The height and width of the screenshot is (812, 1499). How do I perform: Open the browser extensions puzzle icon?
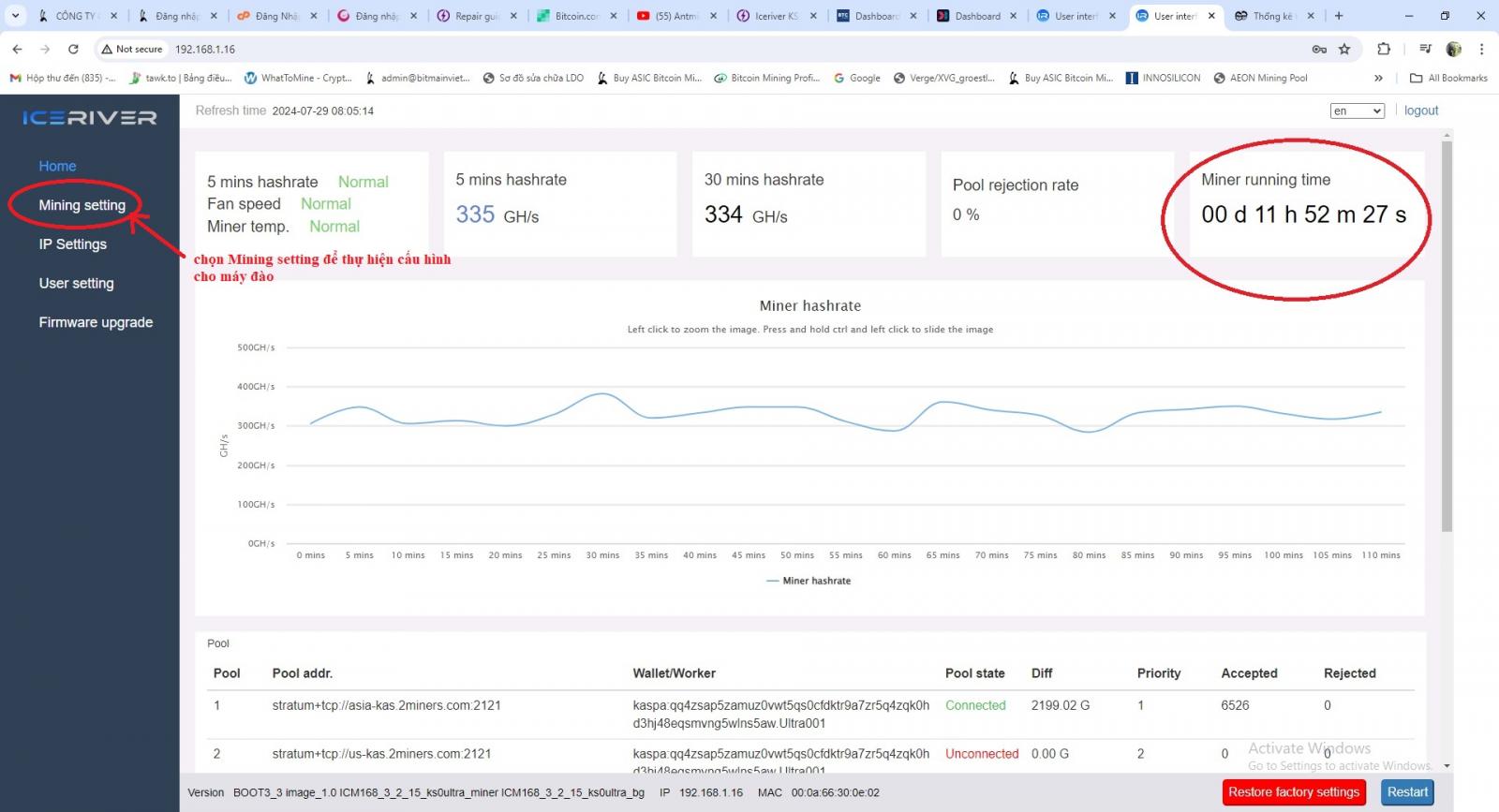pos(1384,49)
